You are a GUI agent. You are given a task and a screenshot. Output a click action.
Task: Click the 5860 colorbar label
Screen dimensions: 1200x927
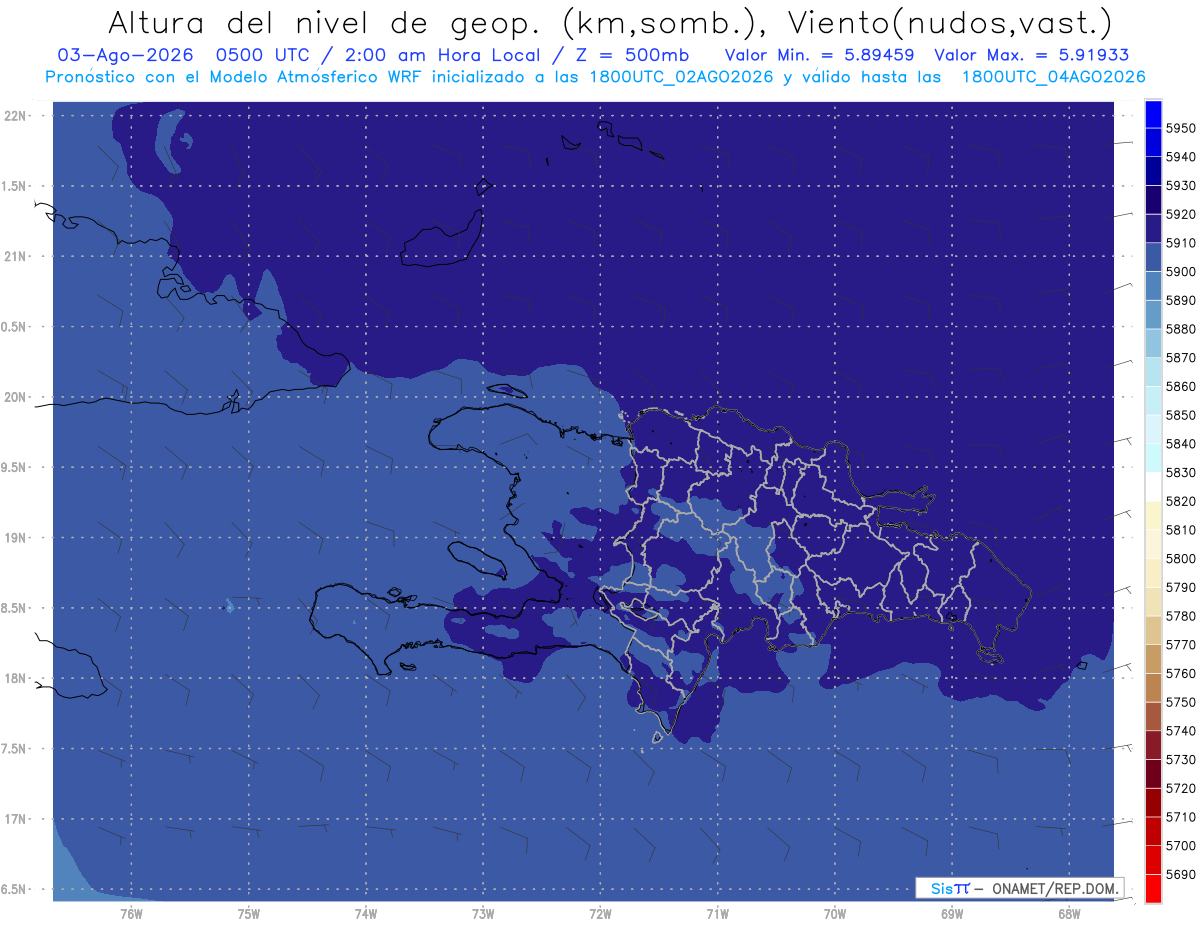pos(1180,387)
